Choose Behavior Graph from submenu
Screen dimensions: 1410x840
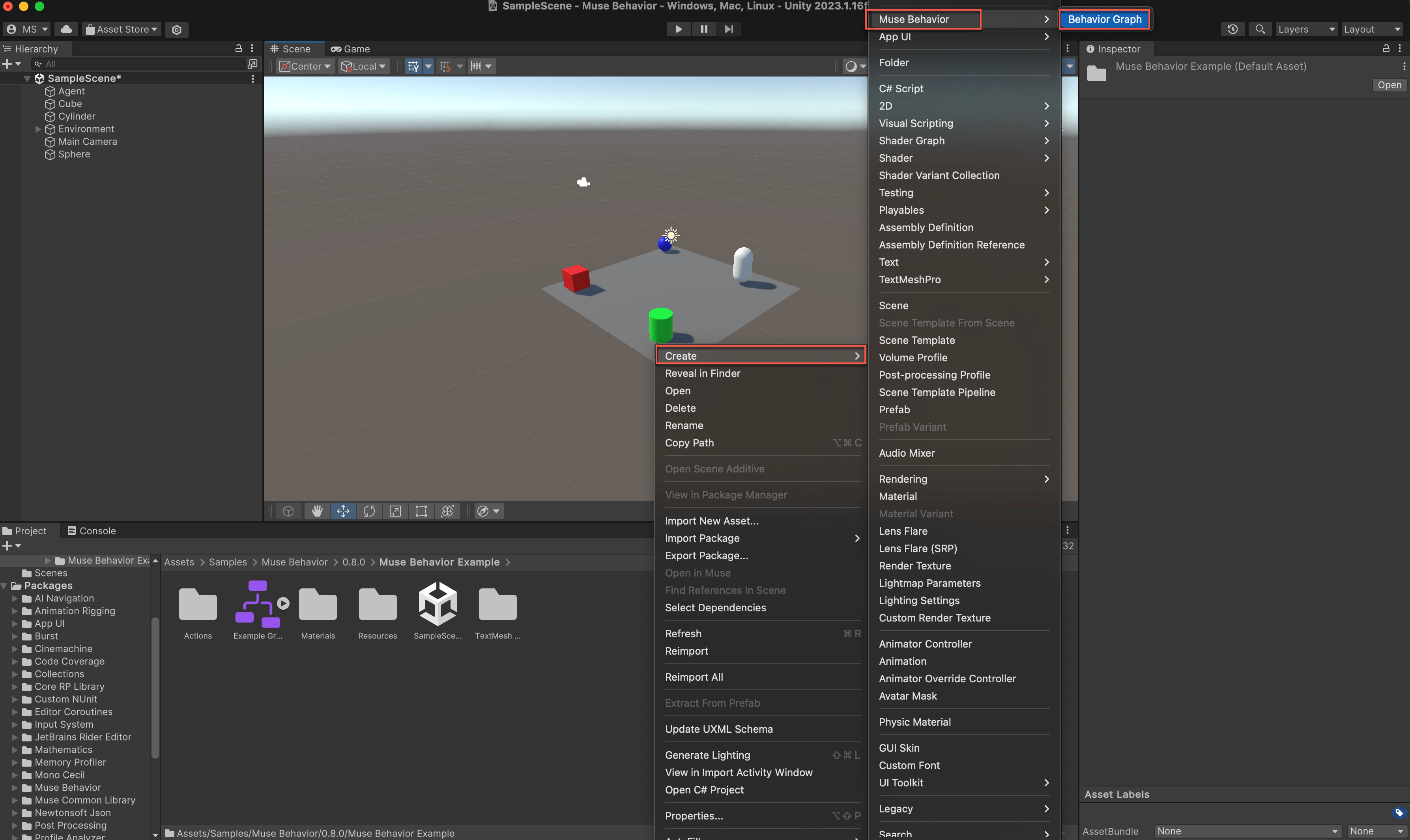click(x=1104, y=19)
